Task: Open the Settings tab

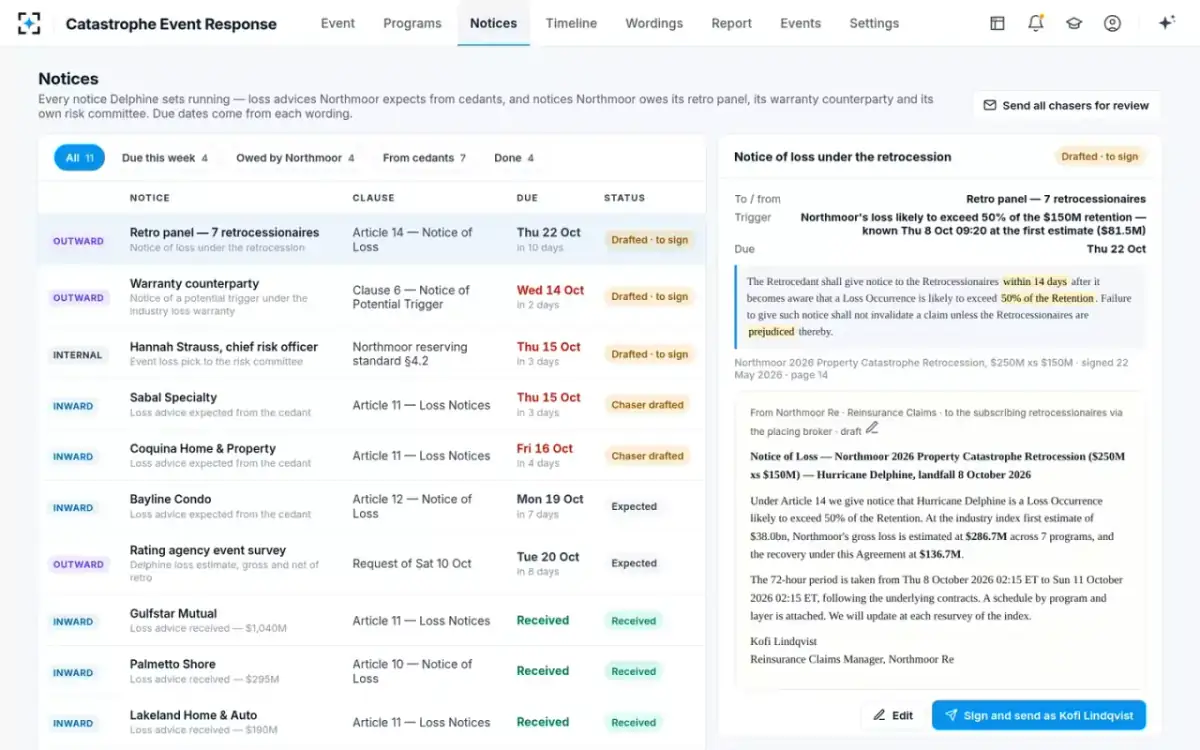Action: [874, 23]
